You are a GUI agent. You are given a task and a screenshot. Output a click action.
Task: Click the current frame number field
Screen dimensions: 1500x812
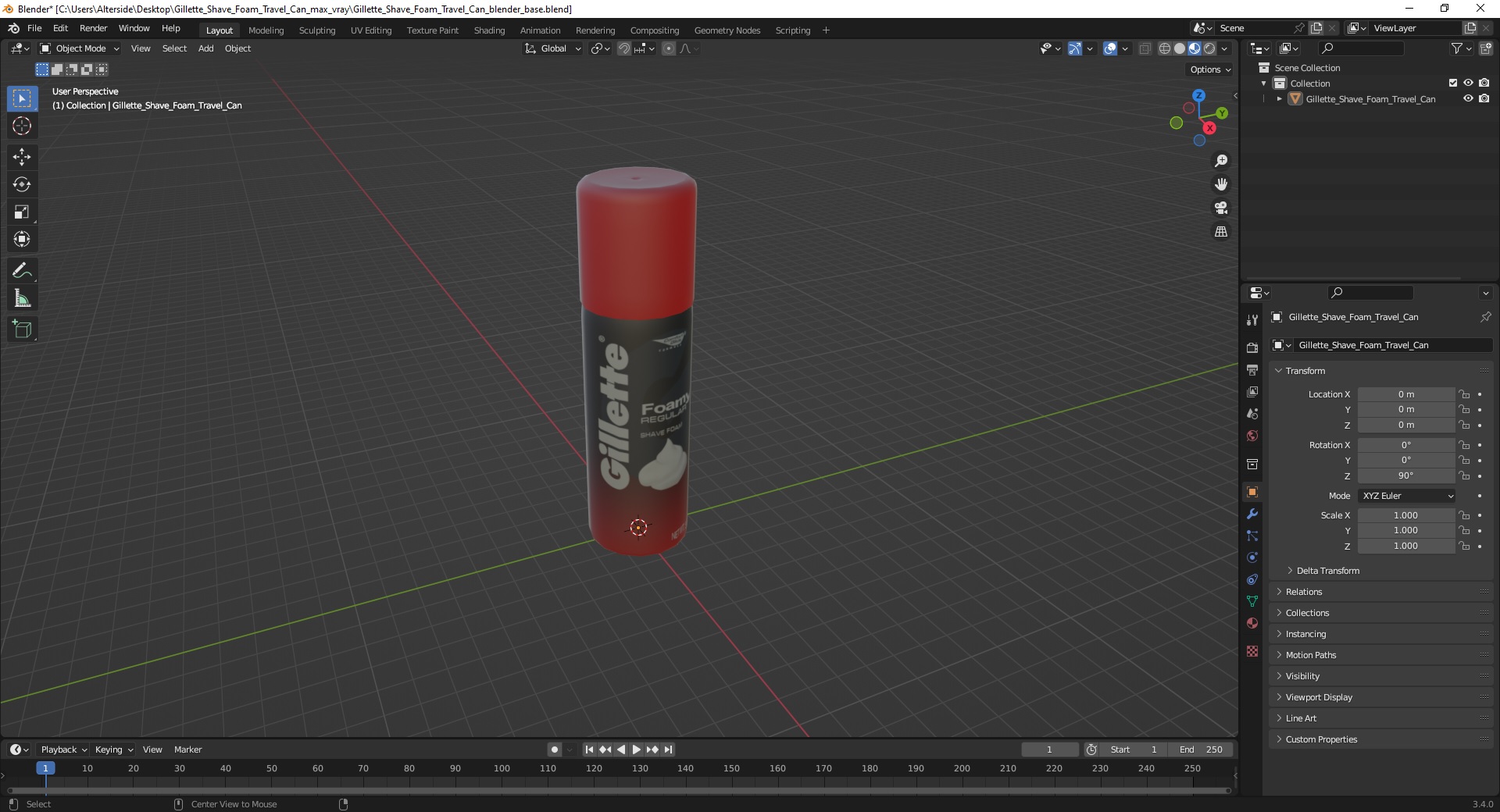point(1050,750)
